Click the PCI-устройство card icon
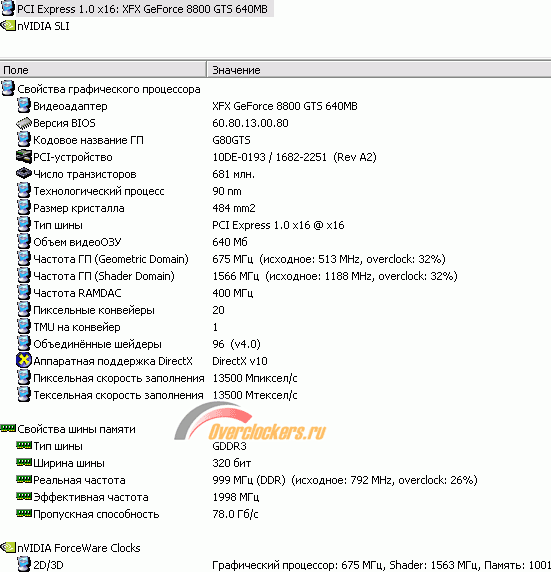The width and height of the screenshot is (551, 572). click(x=24, y=156)
